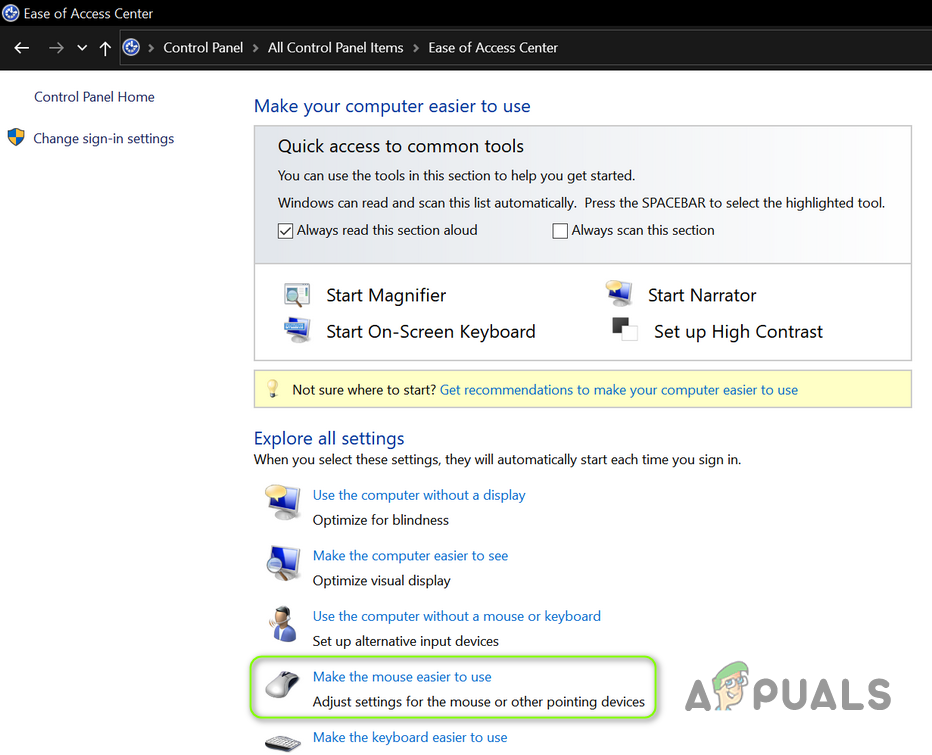Open the recent locations dropdown arrow
The height and width of the screenshot is (755, 932).
pyautogui.click(x=82, y=48)
